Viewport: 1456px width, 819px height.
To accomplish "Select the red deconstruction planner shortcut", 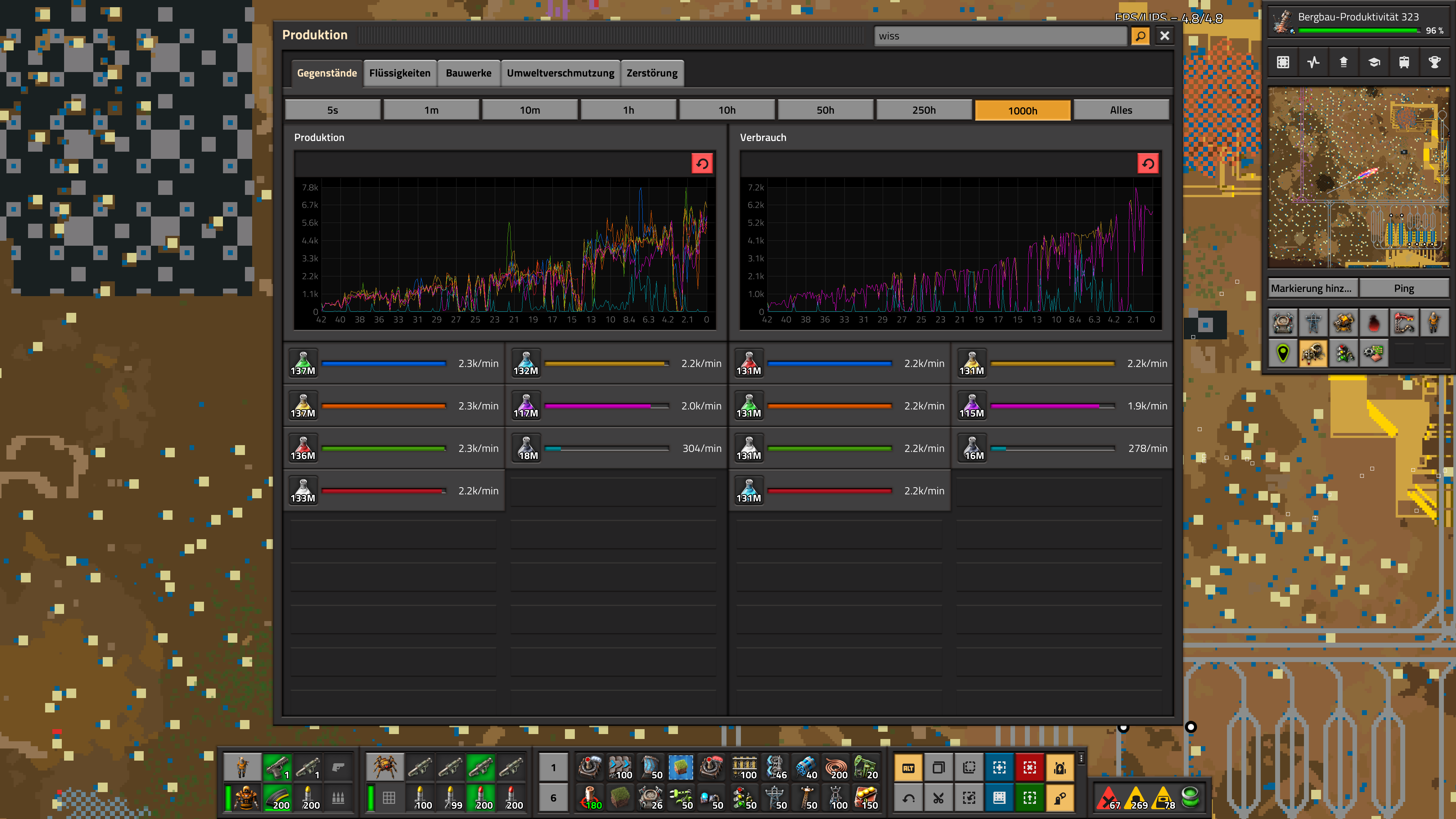I will 1029,767.
